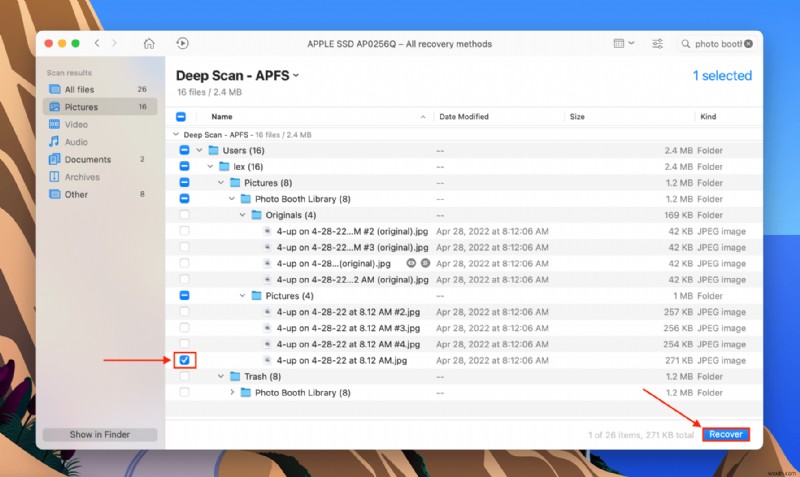Viewport: 800px width, 477px height.
Task: Go to the home screen icon
Action: [148, 43]
